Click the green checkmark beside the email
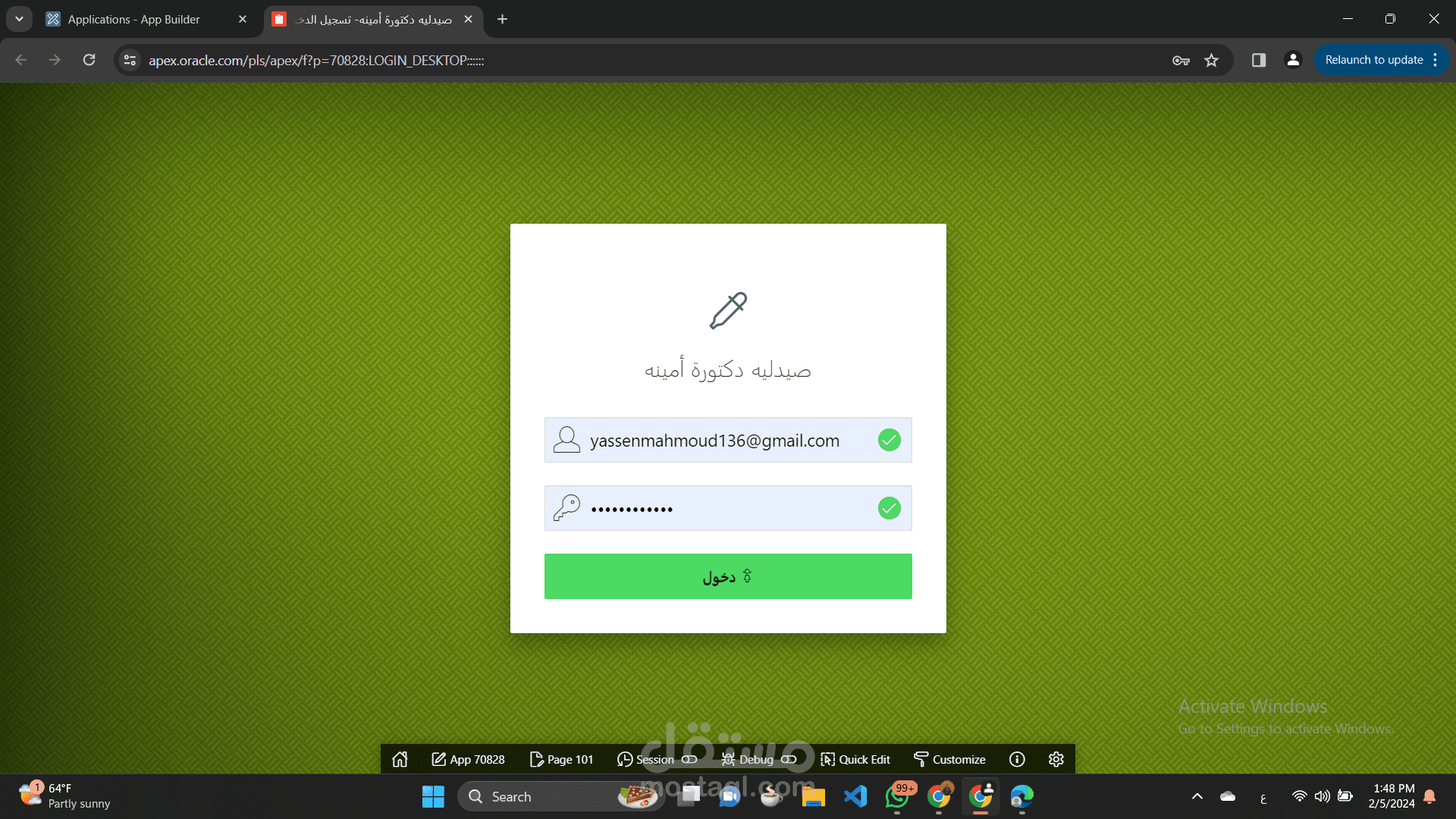The image size is (1456, 819). pos(889,440)
